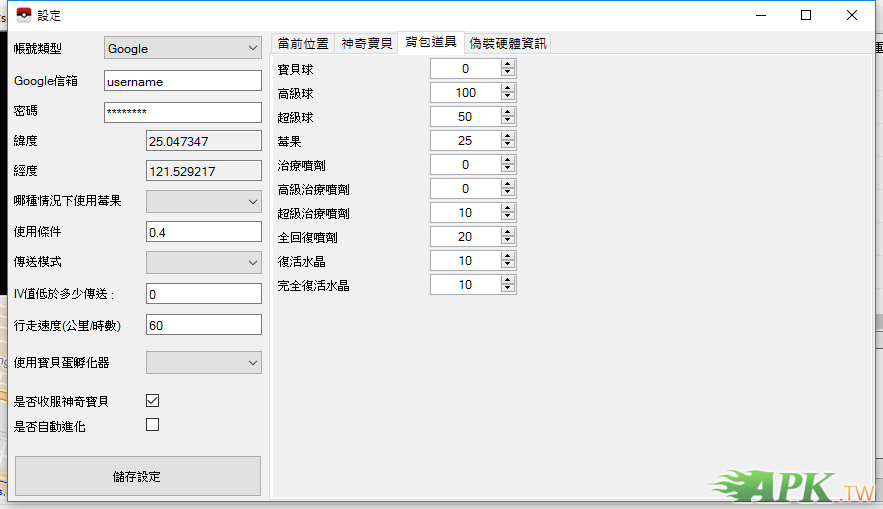Open the 帳號類型 Google dropdown
The width and height of the screenshot is (883, 509).
[x=183, y=48]
